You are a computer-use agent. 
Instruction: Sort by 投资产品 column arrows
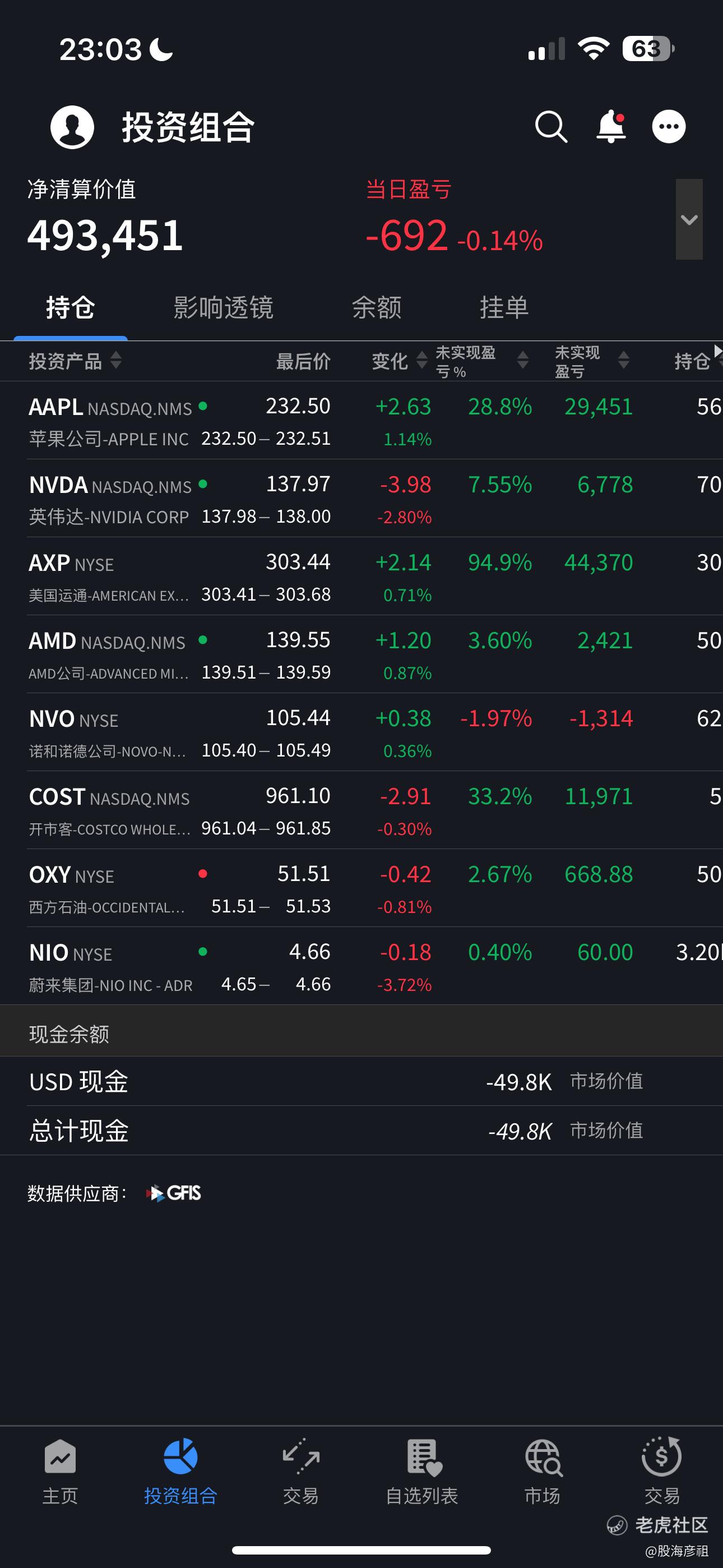[115, 361]
